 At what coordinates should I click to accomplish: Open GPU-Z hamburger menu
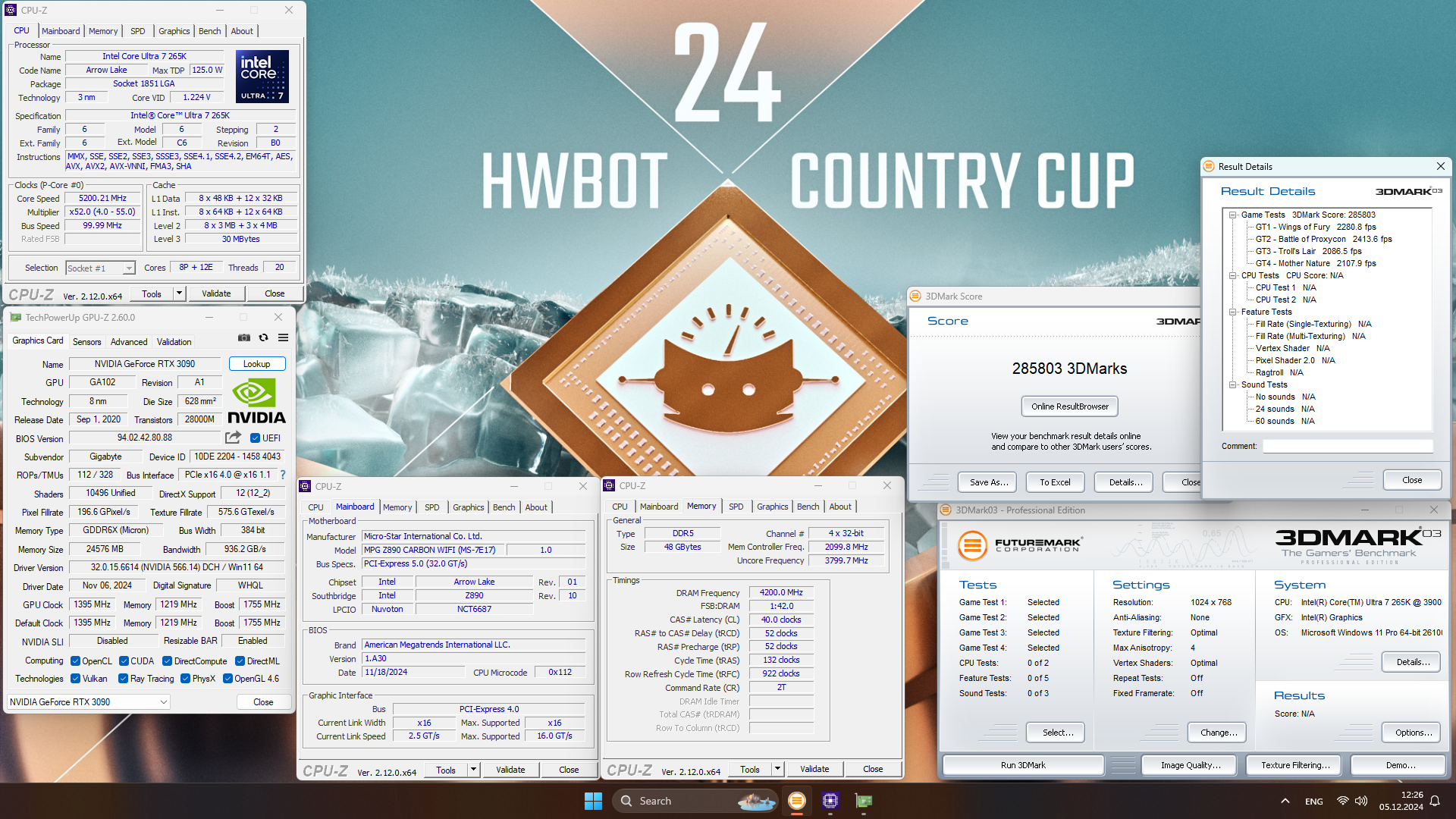[283, 337]
